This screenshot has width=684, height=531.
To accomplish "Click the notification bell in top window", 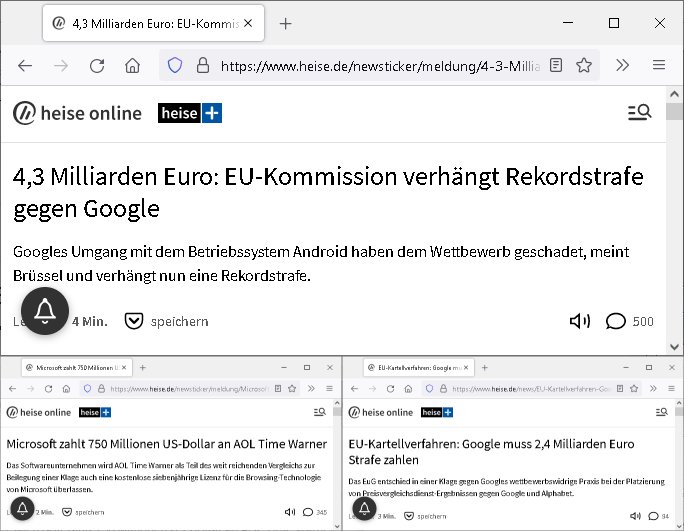I will (45, 311).
